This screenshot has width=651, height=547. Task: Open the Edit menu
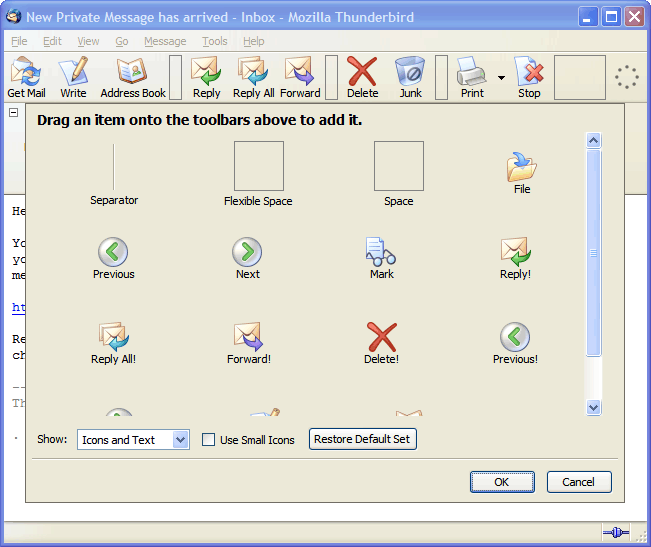point(52,41)
